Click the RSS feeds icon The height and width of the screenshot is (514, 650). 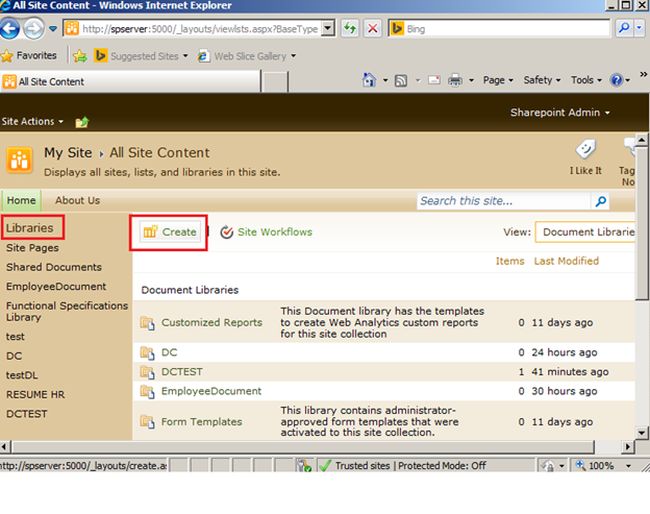coord(400,80)
